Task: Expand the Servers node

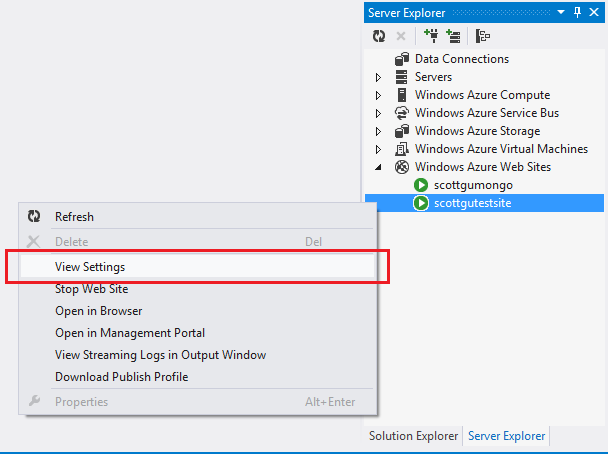Action: 378,77
